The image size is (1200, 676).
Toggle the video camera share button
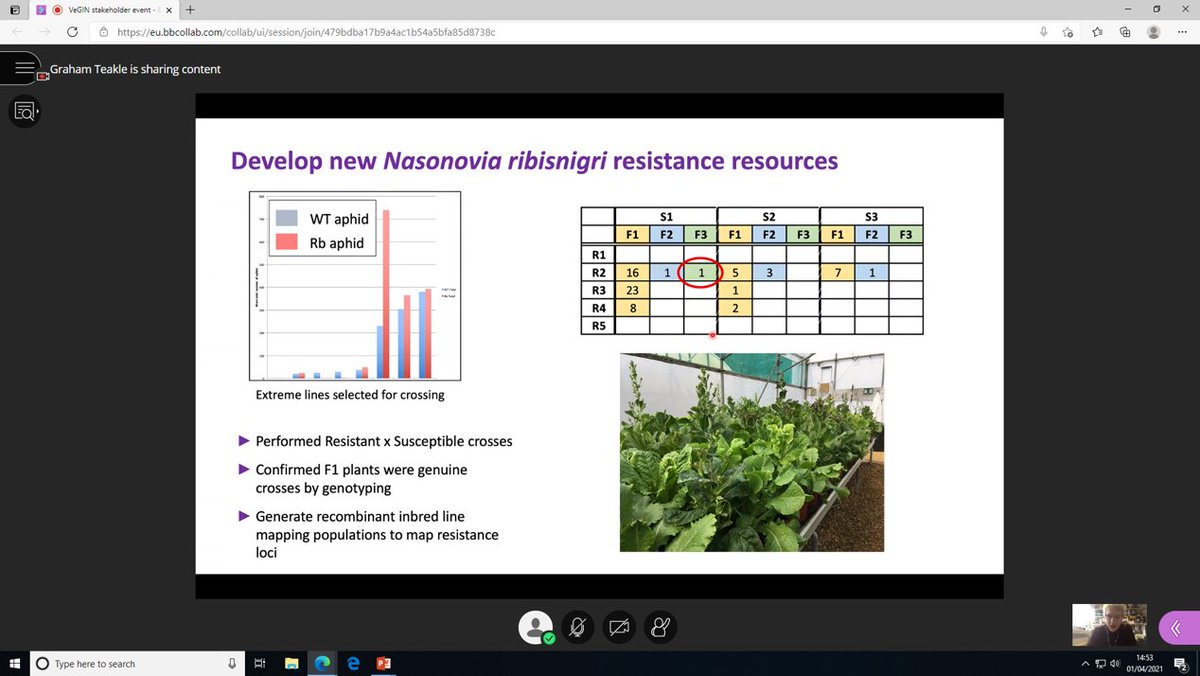[x=619, y=627]
